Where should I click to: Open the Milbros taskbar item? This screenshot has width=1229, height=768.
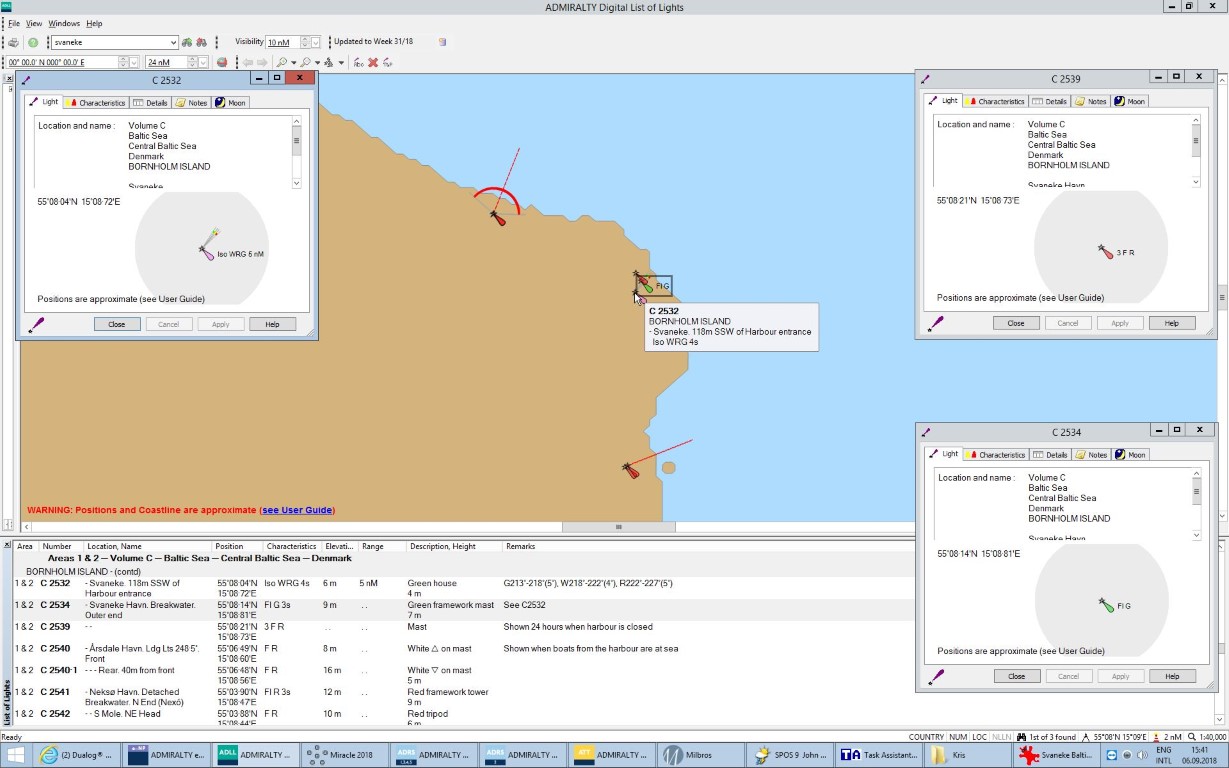700,755
